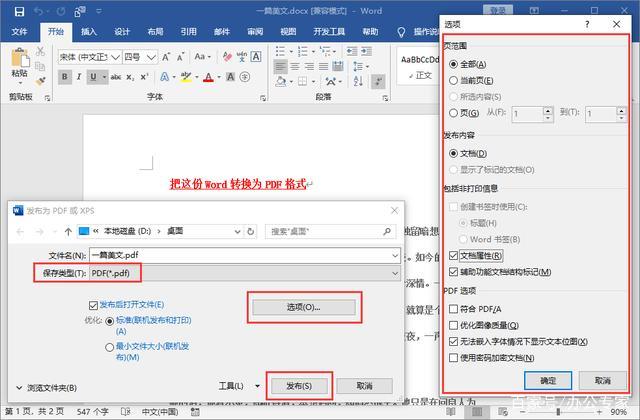Viewport: 640px width, 420px height.
Task: Switch to the Design tab
Action: point(122,31)
